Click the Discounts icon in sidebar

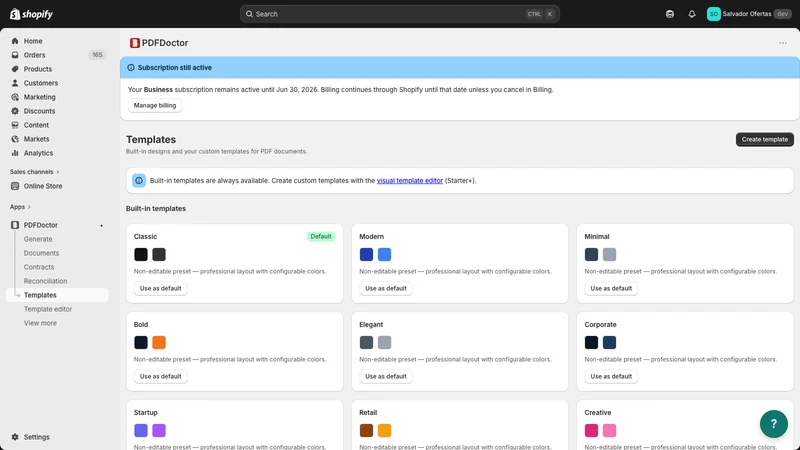[15, 111]
